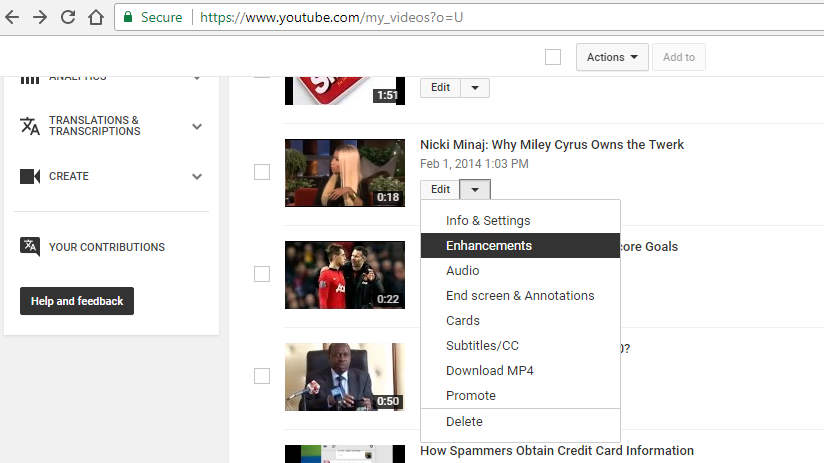Click the upload date Feb 1, 2014 text

(474, 164)
